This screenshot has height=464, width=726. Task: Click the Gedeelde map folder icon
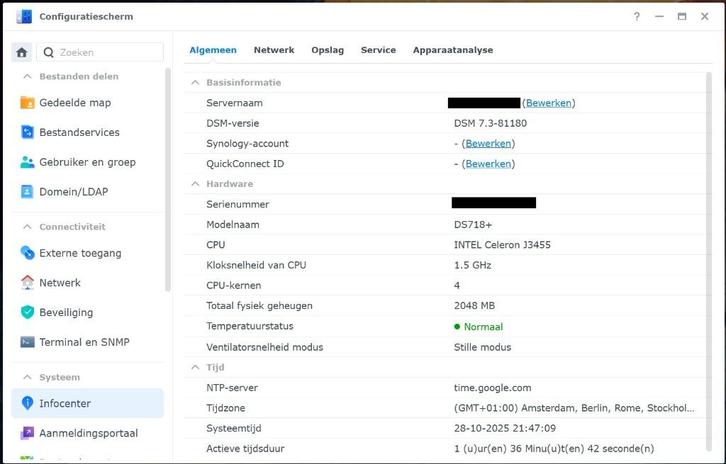click(27, 102)
